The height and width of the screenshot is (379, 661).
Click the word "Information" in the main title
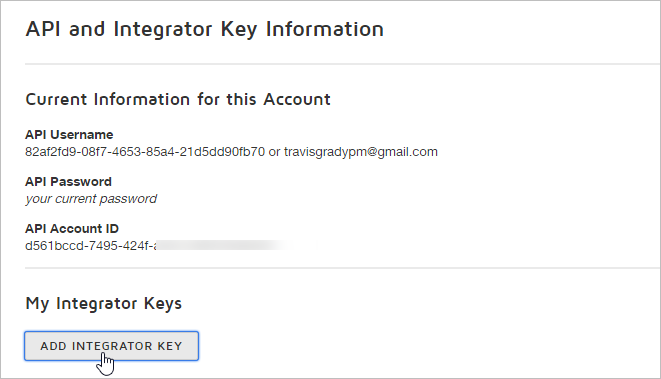tap(325, 29)
